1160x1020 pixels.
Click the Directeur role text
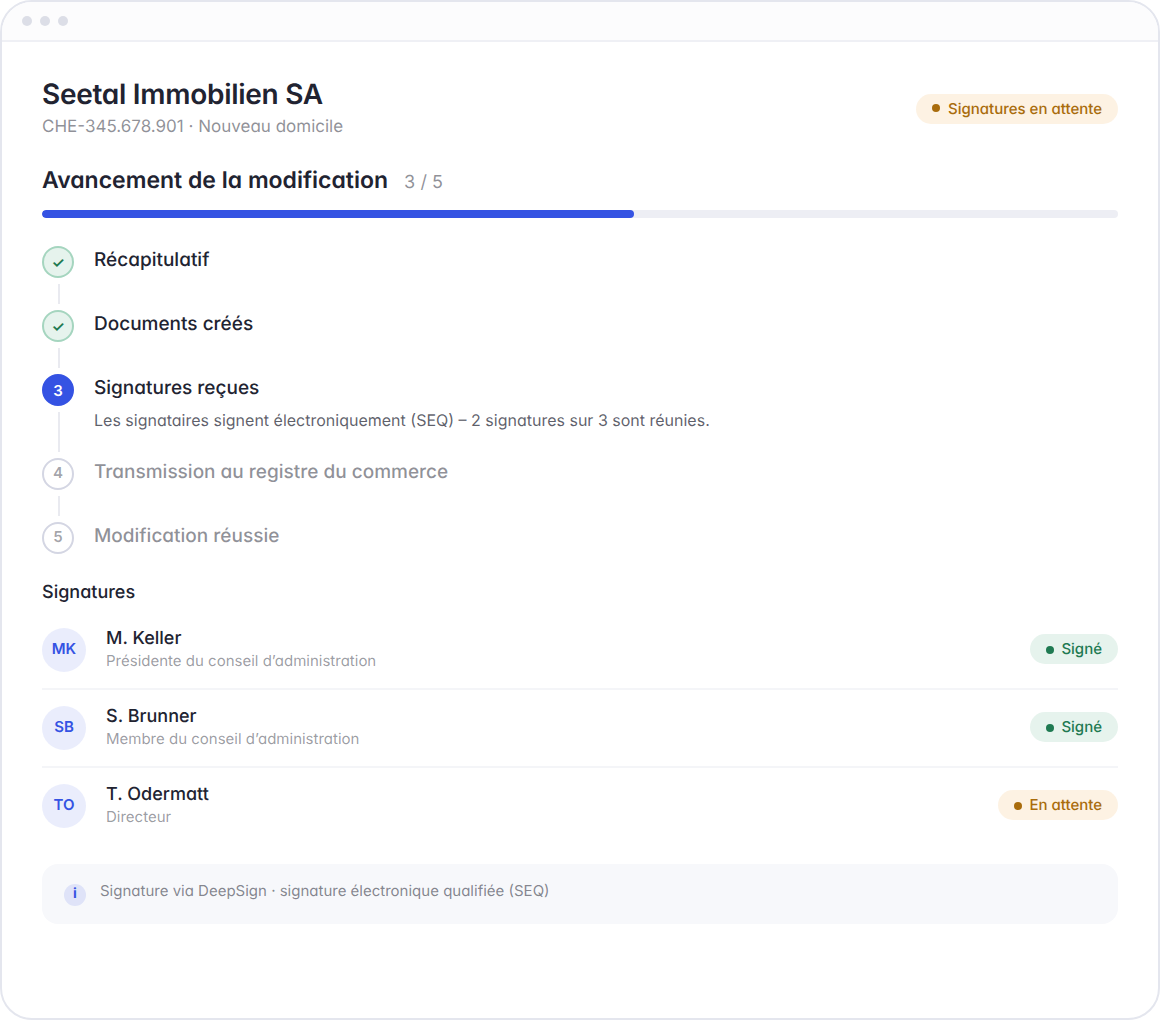pos(138,817)
